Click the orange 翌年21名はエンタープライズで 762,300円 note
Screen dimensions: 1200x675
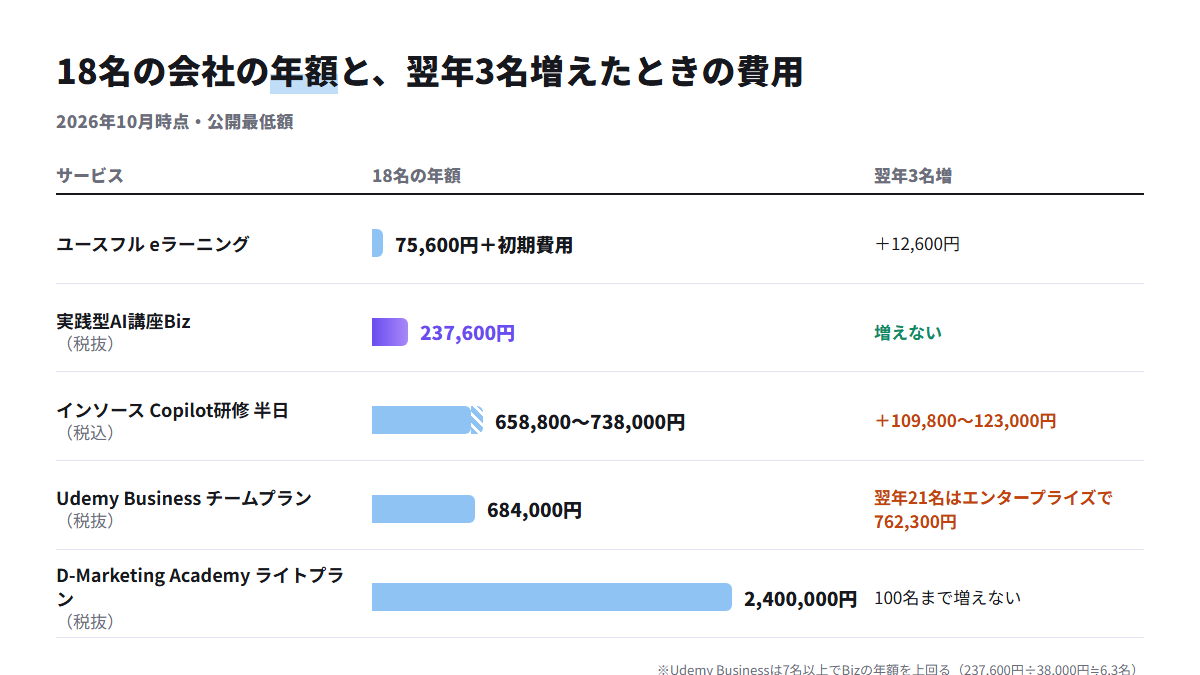click(993, 509)
